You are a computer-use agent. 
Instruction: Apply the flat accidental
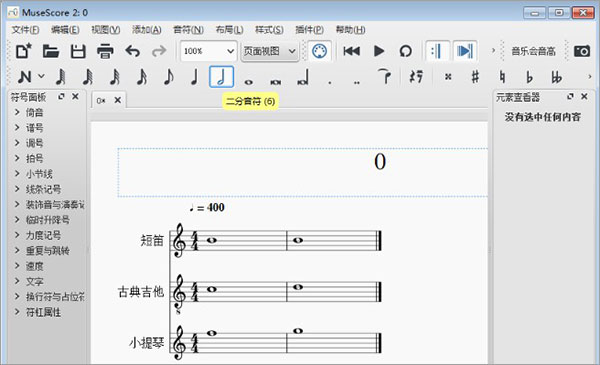pos(529,77)
